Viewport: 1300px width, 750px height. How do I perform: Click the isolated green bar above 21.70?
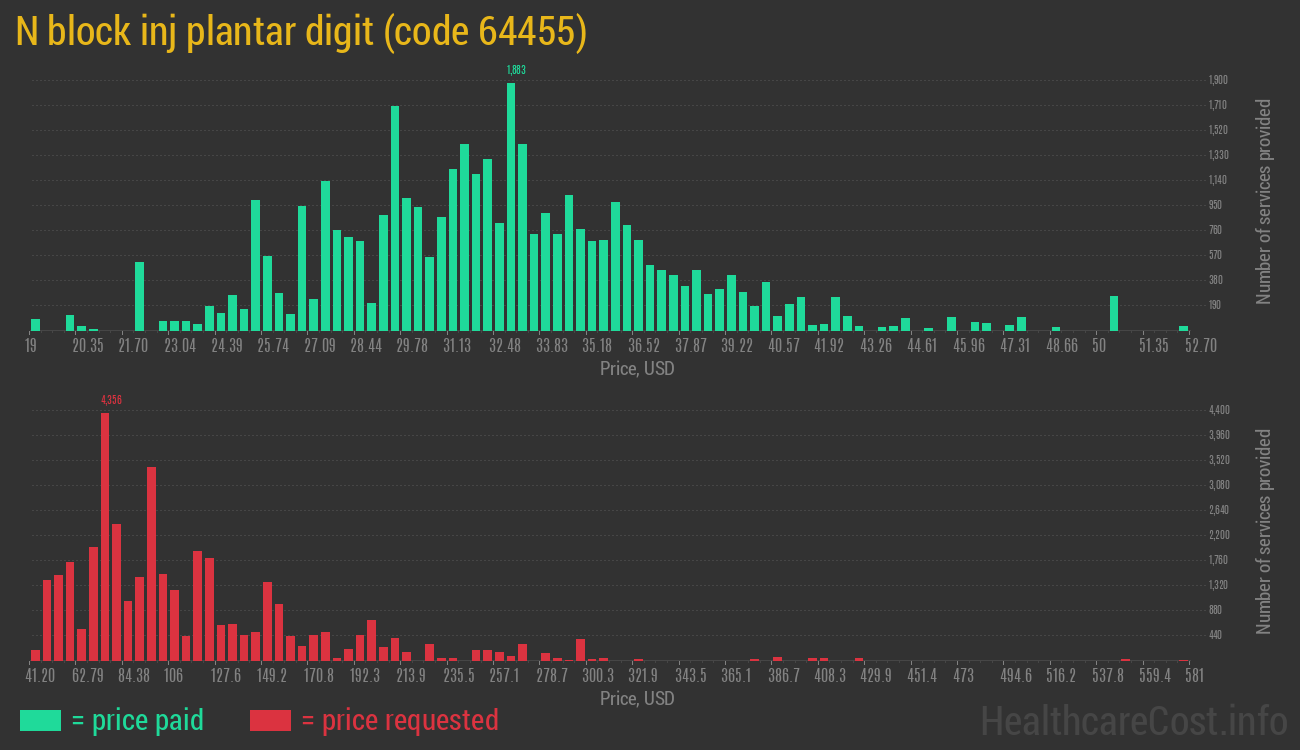[140, 296]
